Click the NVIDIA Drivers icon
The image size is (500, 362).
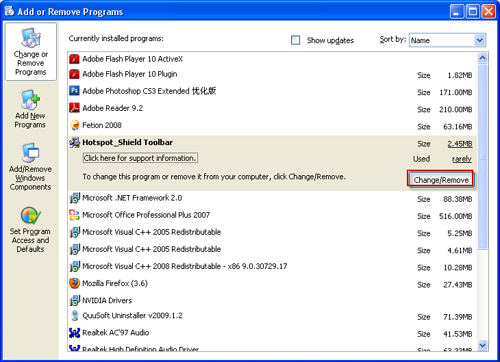[x=74, y=300]
